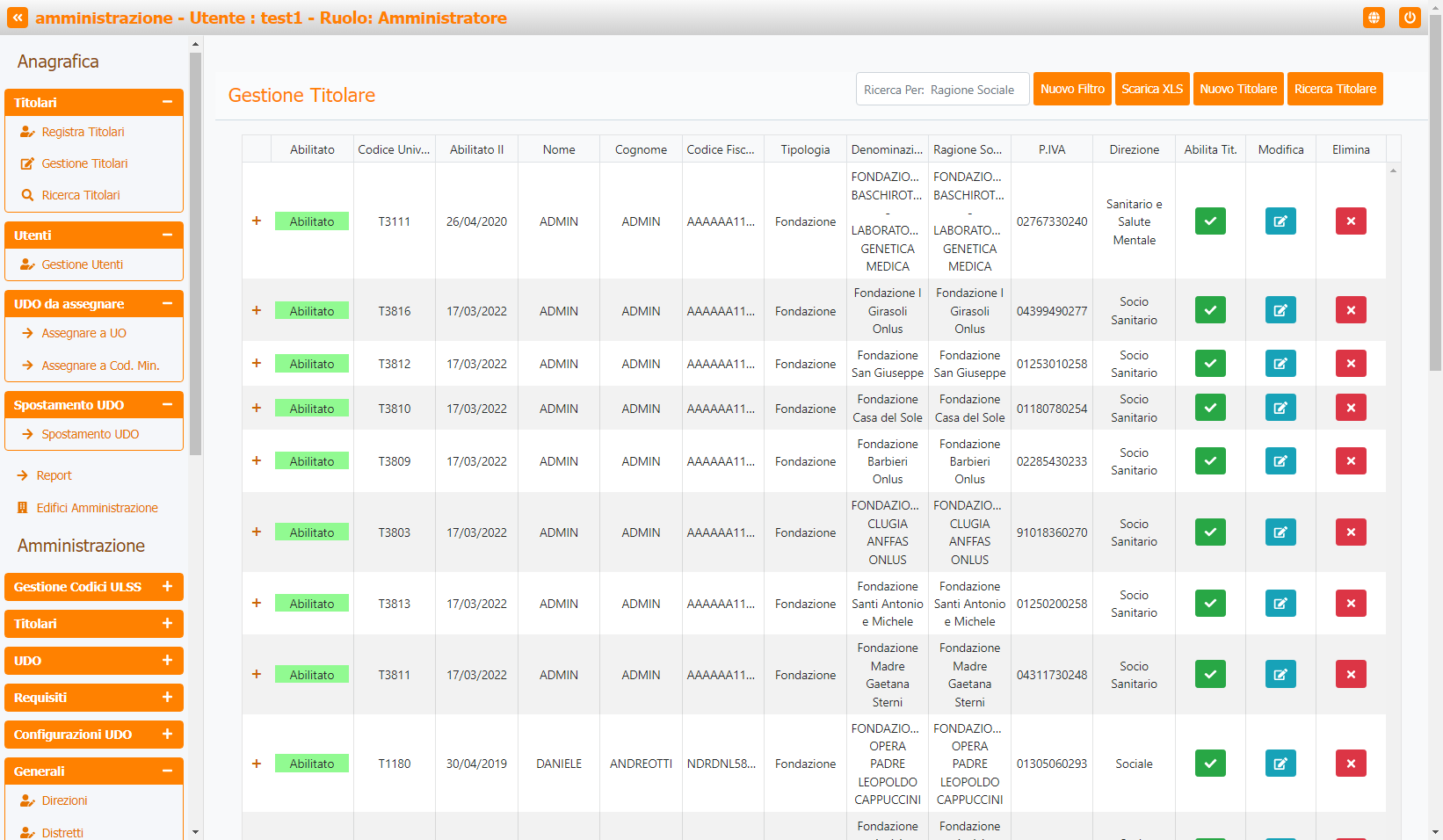The image size is (1443, 840).
Task: Open the Report link
Action: (x=54, y=475)
